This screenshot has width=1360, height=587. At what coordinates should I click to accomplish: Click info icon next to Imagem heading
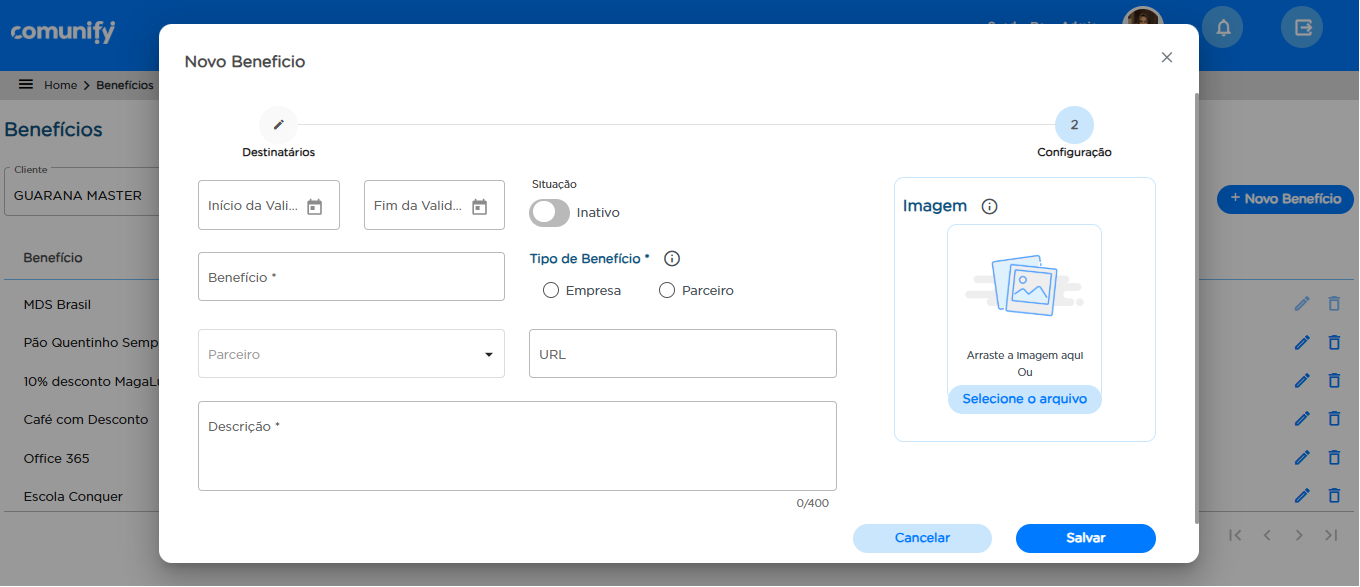(x=989, y=207)
